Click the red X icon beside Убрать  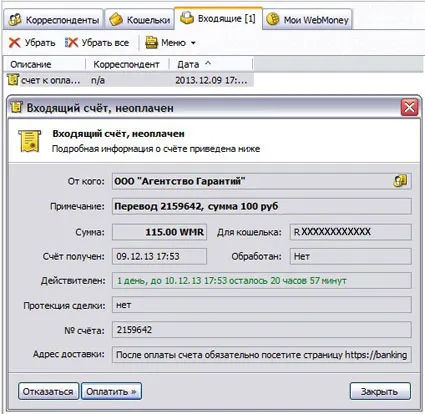pyautogui.click(x=15, y=43)
